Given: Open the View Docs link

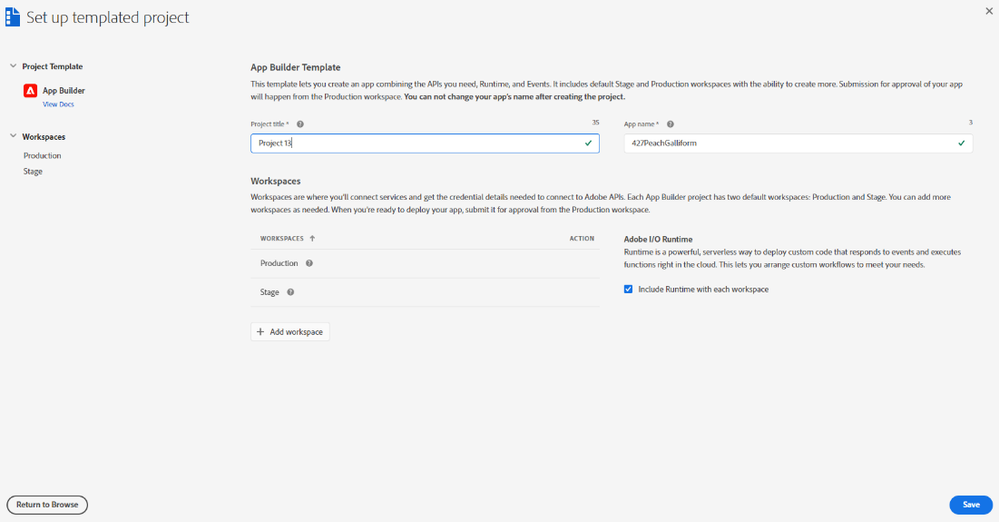Looking at the screenshot, I should 57,104.
